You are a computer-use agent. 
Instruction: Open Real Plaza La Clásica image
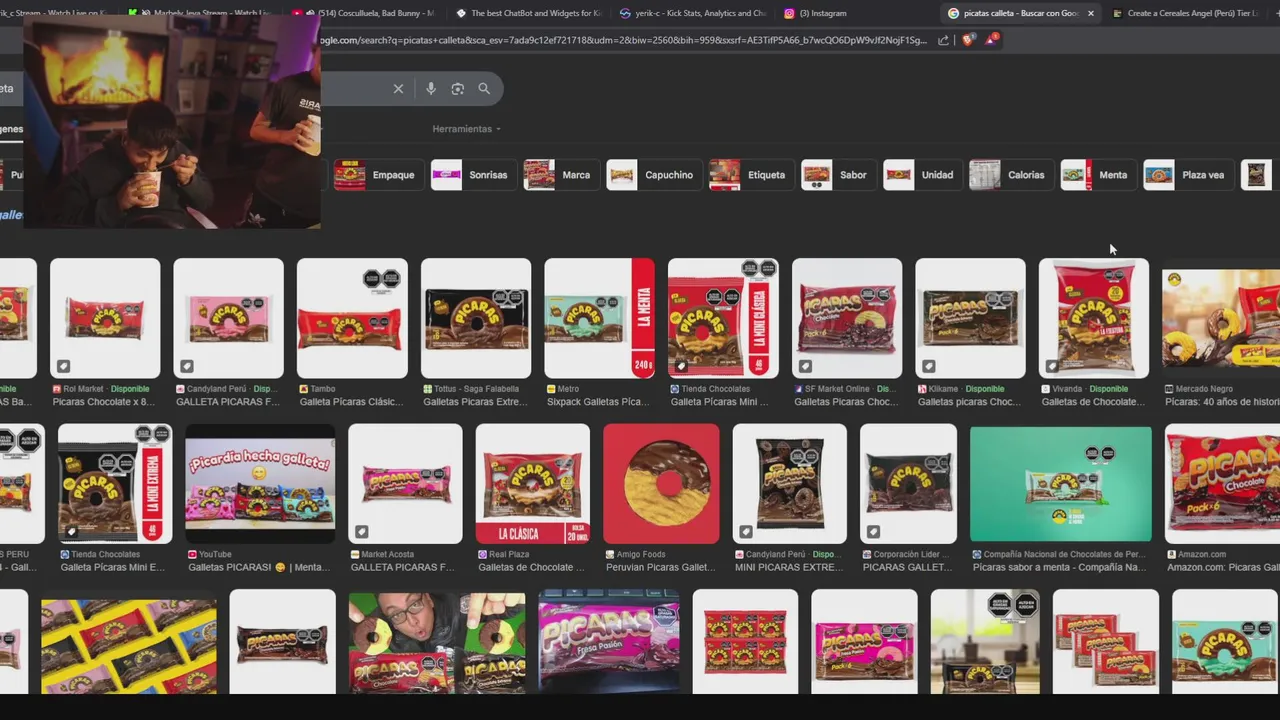pyautogui.click(x=533, y=483)
